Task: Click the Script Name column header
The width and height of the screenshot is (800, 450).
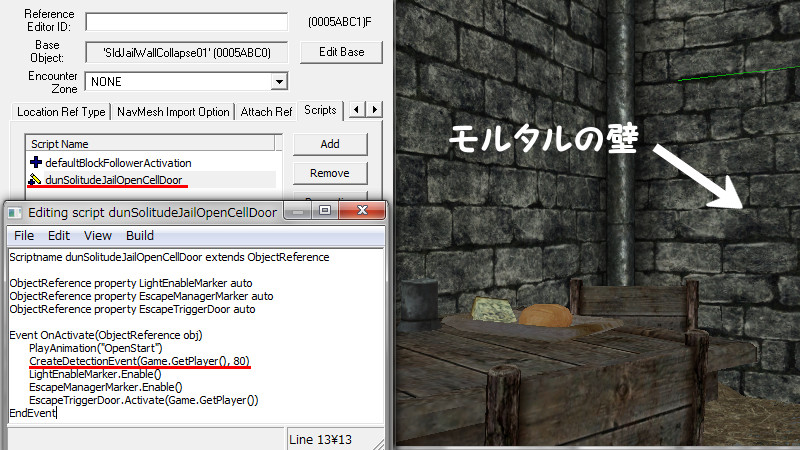Action: point(151,144)
